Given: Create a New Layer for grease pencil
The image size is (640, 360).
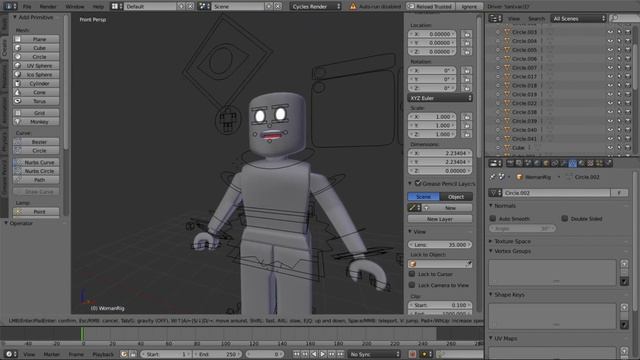Looking at the screenshot, I should click(440, 219).
